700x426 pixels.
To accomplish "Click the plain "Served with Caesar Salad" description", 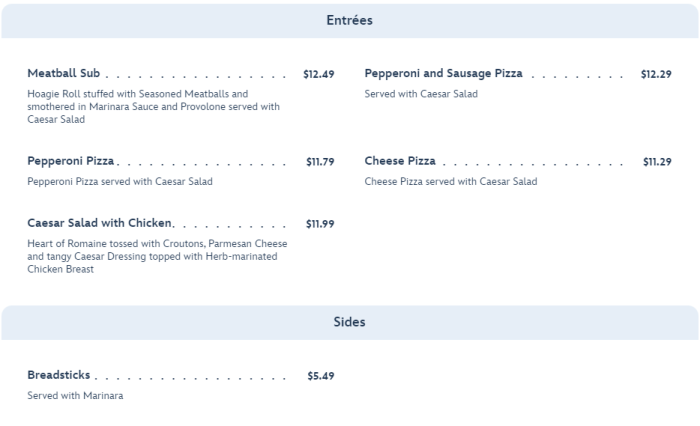I will (x=421, y=94).
